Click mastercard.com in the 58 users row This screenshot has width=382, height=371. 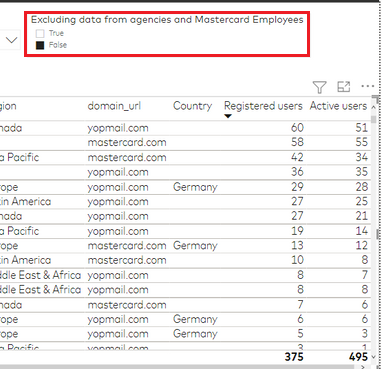(x=127, y=143)
